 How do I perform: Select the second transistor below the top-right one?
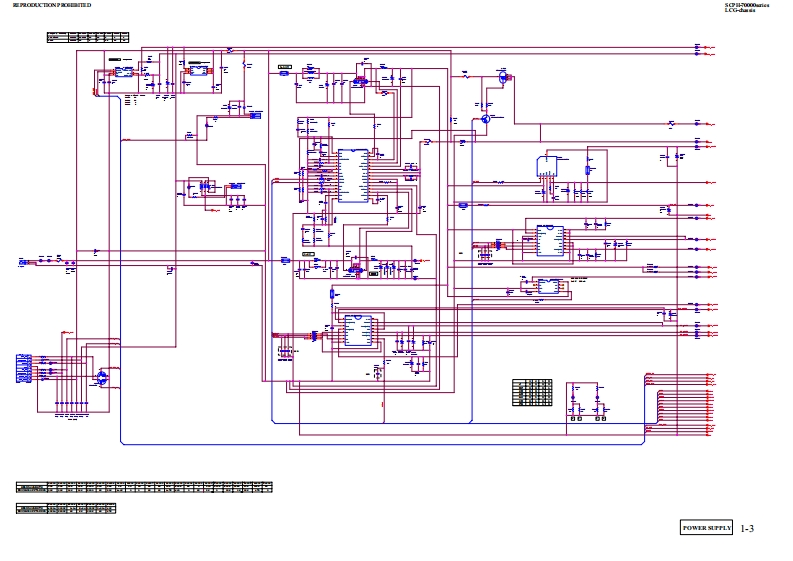point(485,118)
